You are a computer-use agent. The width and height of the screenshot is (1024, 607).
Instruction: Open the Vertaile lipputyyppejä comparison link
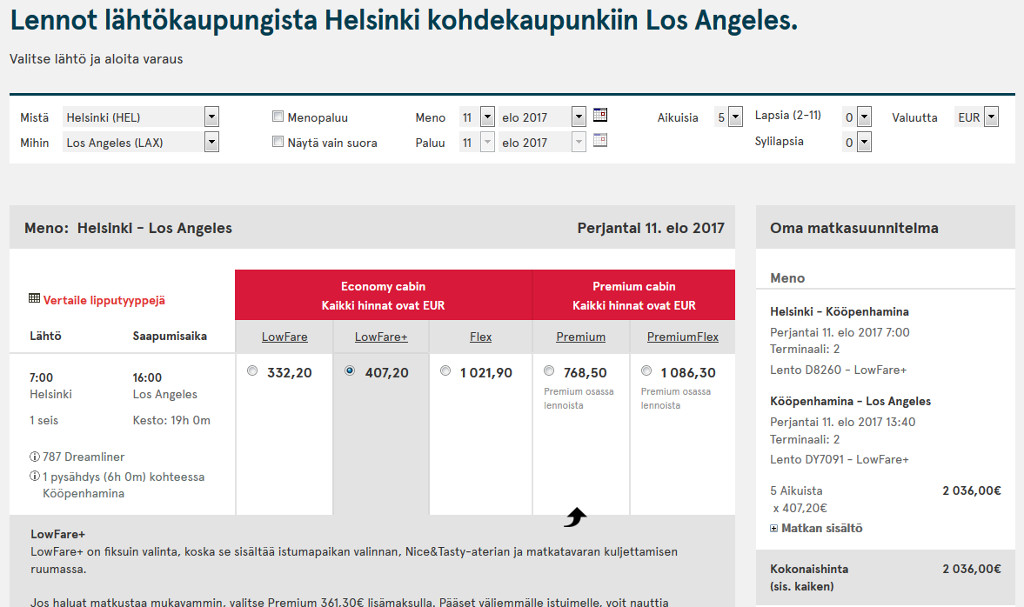(104, 300)
